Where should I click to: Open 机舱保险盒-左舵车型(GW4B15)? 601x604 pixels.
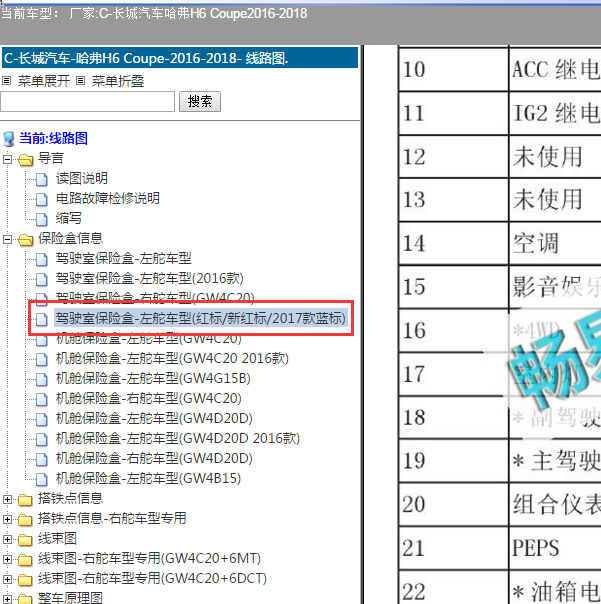coord(148,479)
